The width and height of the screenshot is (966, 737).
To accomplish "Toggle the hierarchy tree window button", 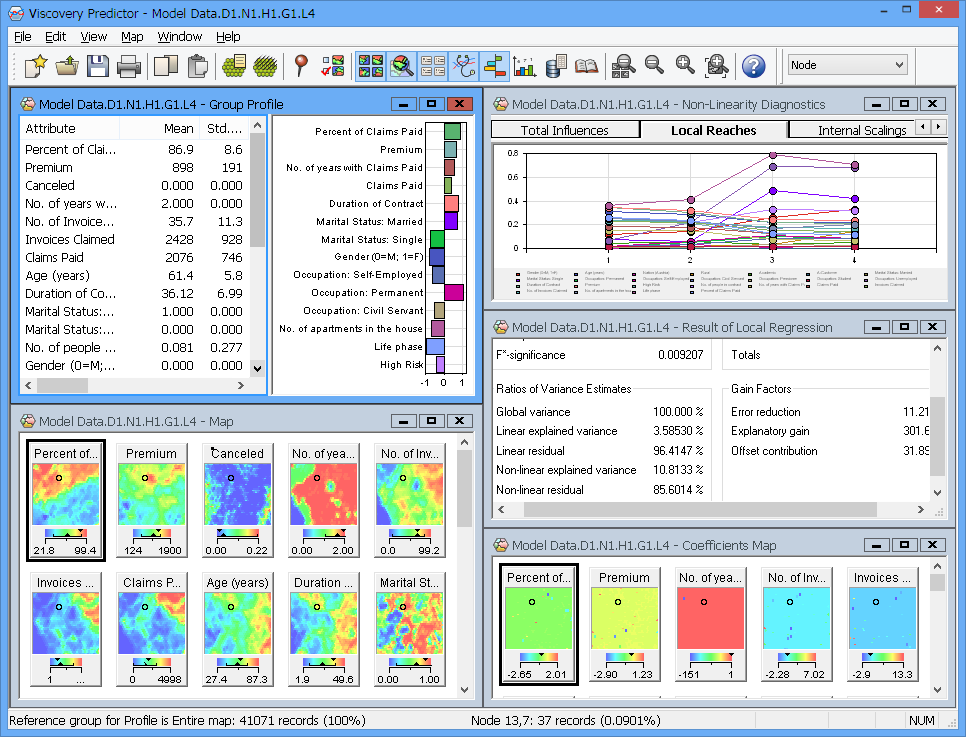I will (x=495, y=66).
